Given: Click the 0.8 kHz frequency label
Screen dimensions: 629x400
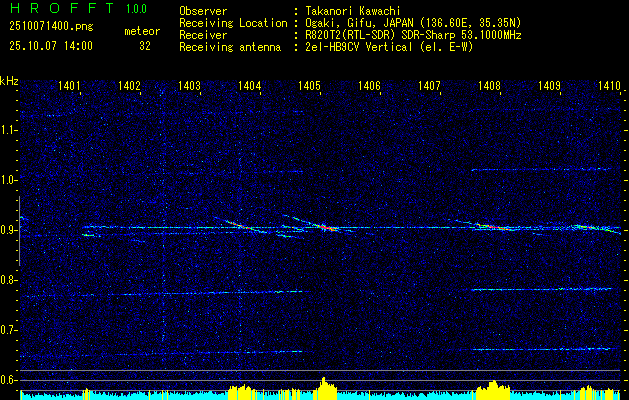Looking at the screenshot, I should [x=7, y=280].
